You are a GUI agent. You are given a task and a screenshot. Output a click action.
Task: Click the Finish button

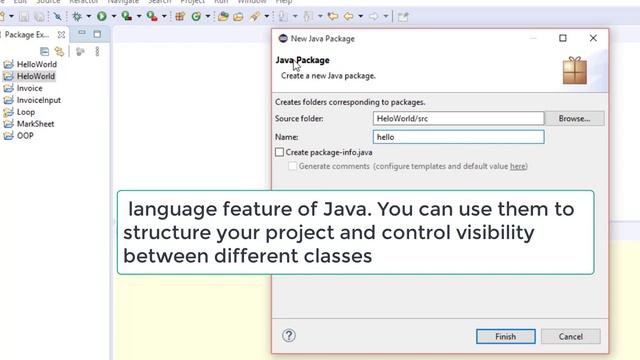pyautogui.click(x=505, y=336)
